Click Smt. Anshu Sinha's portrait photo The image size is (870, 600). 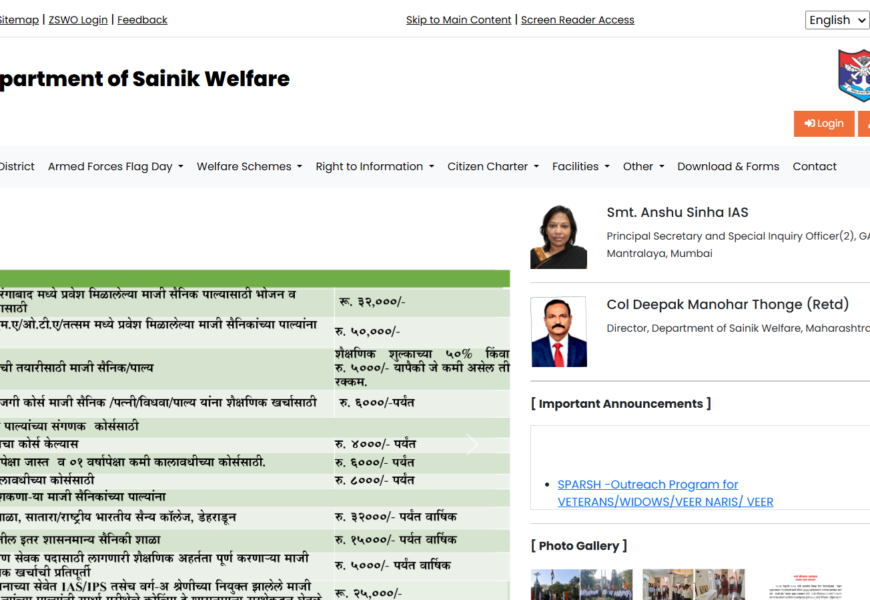558,237
